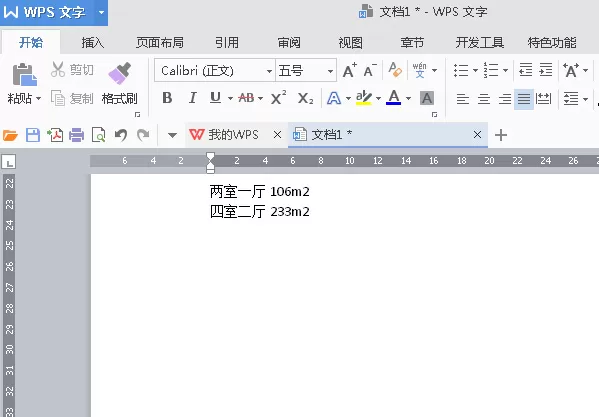Click the Print icon
Image resolution: width=599 pixels, height=417 pixels.
(76, 135)
